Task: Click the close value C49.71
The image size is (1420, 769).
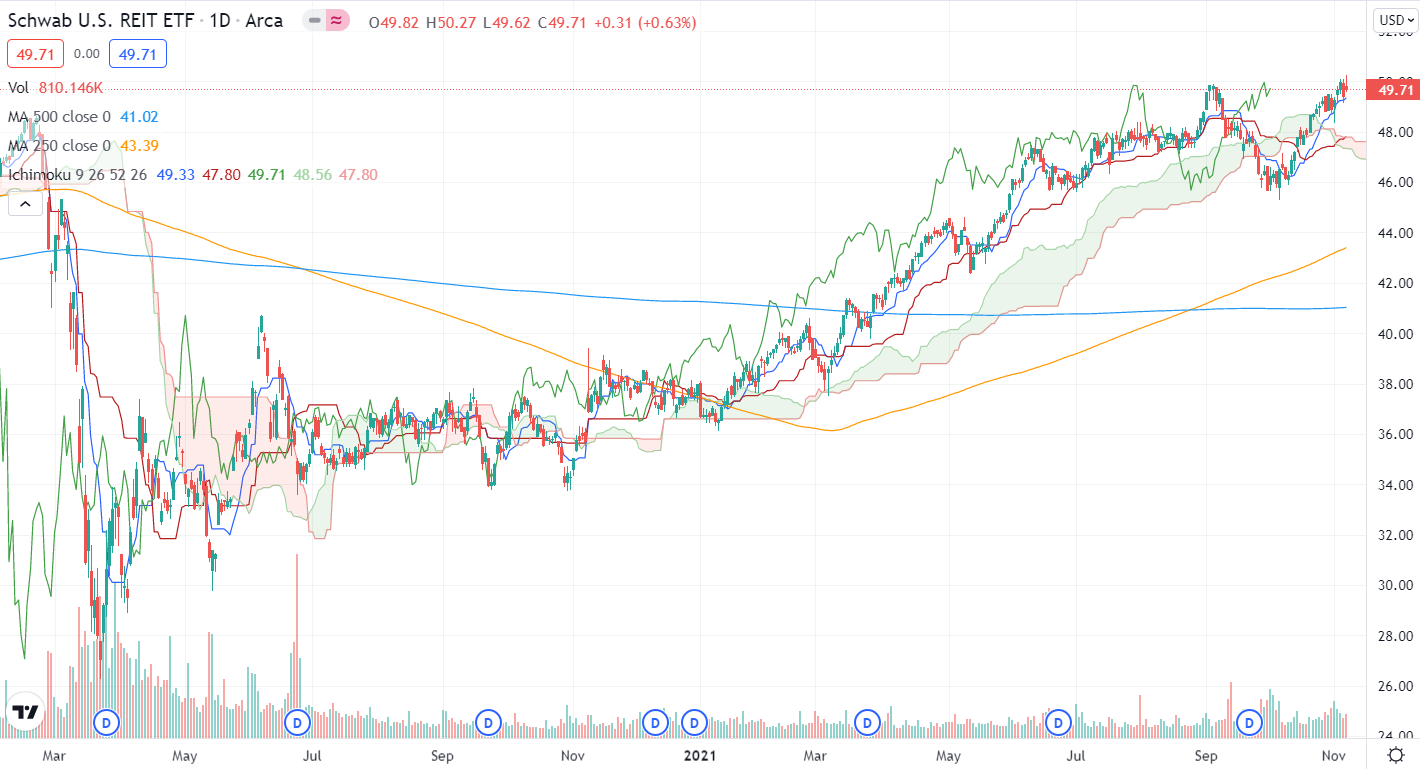Action: coord(564,22)
